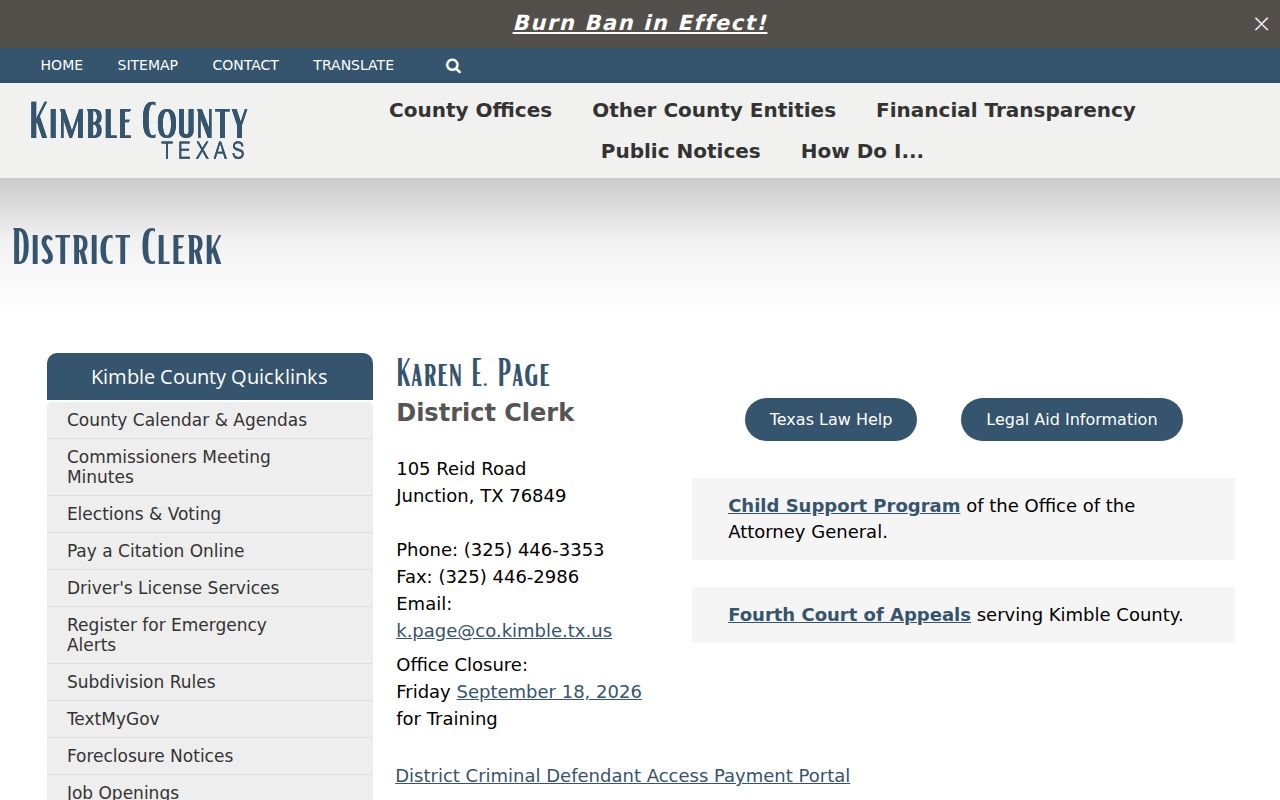Screen dimensions: 1280x800
Task: Open the CONTACT page
Action: point(245,65)
